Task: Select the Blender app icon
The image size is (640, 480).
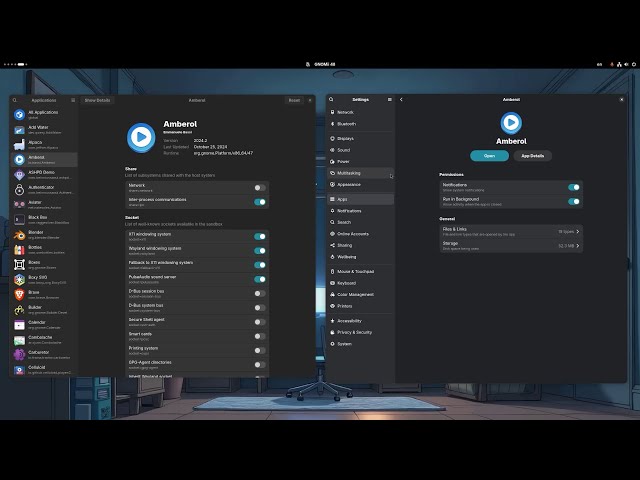Action: (x=19, y=235)
